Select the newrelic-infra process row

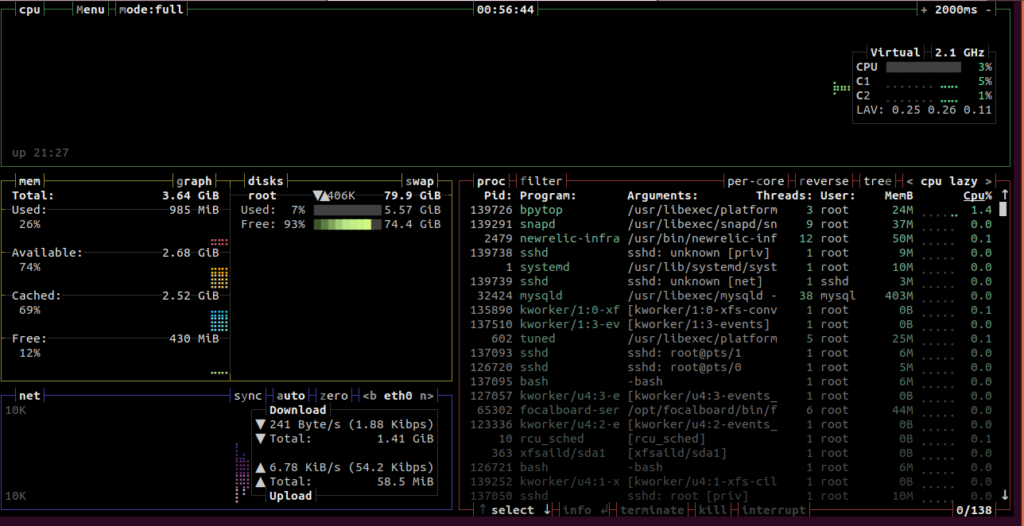tap(730, 238)
